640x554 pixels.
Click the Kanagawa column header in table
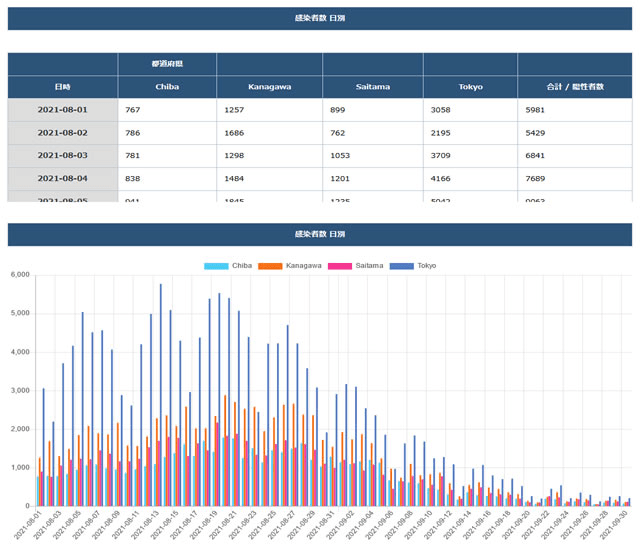click(269, 86)
